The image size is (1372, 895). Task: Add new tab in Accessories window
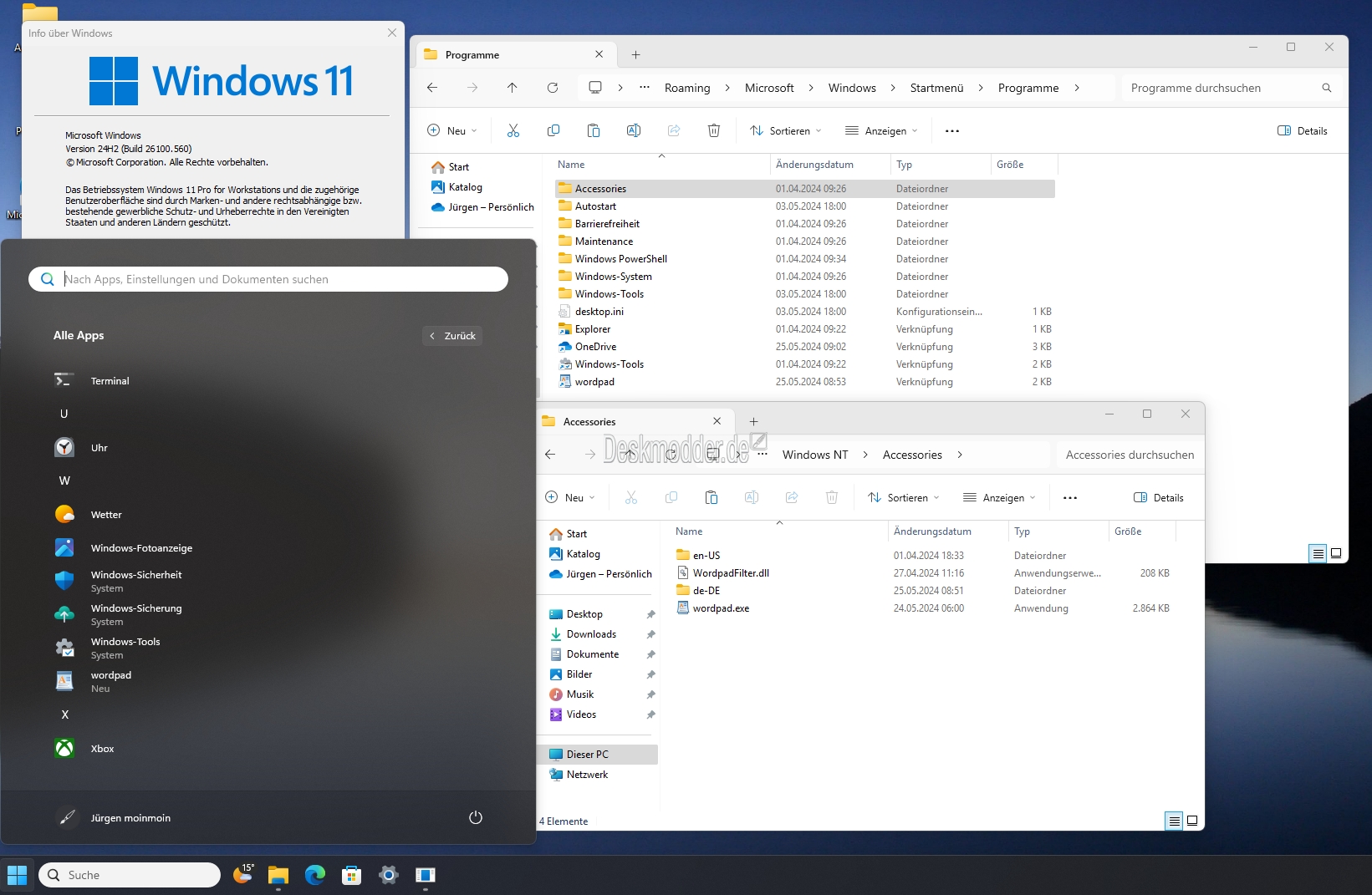point(753,421)
